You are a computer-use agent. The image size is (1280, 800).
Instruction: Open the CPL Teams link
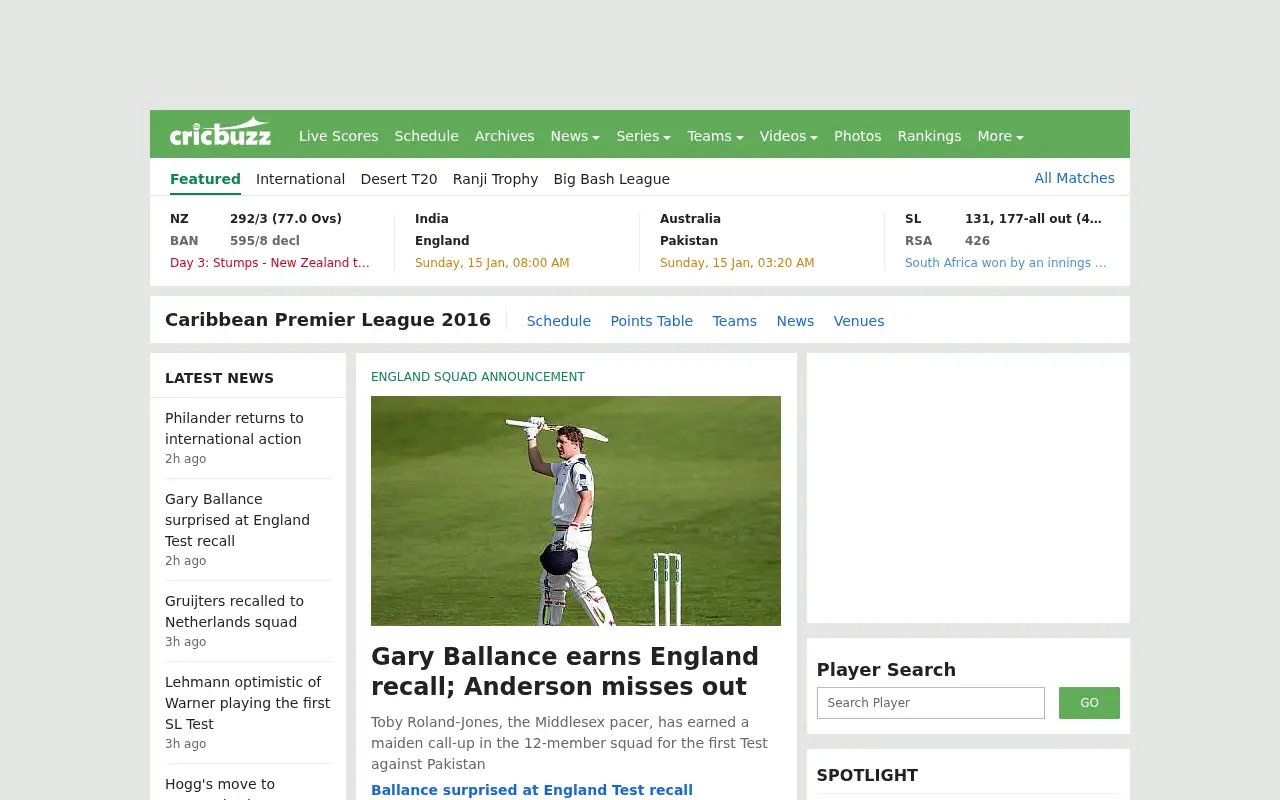pos(734,321)
